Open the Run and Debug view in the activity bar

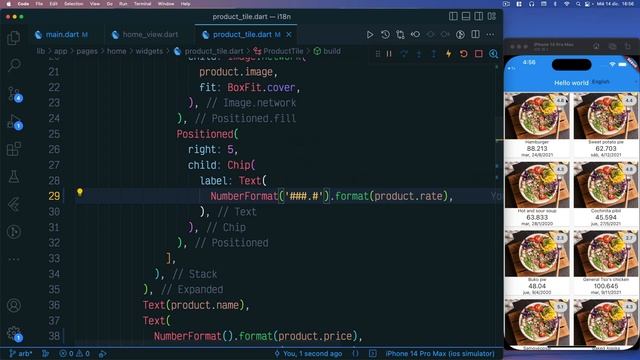(15, 122)
